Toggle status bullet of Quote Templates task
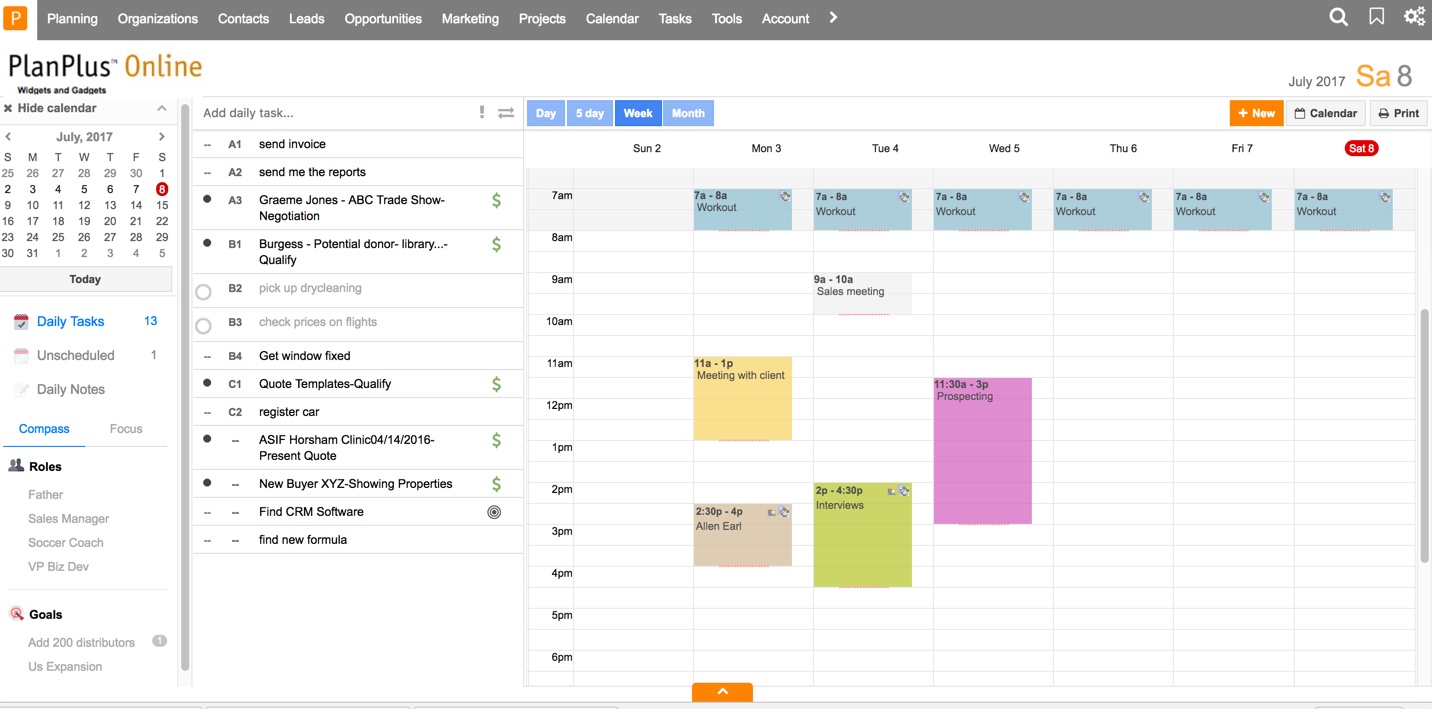 coord(207,383)
